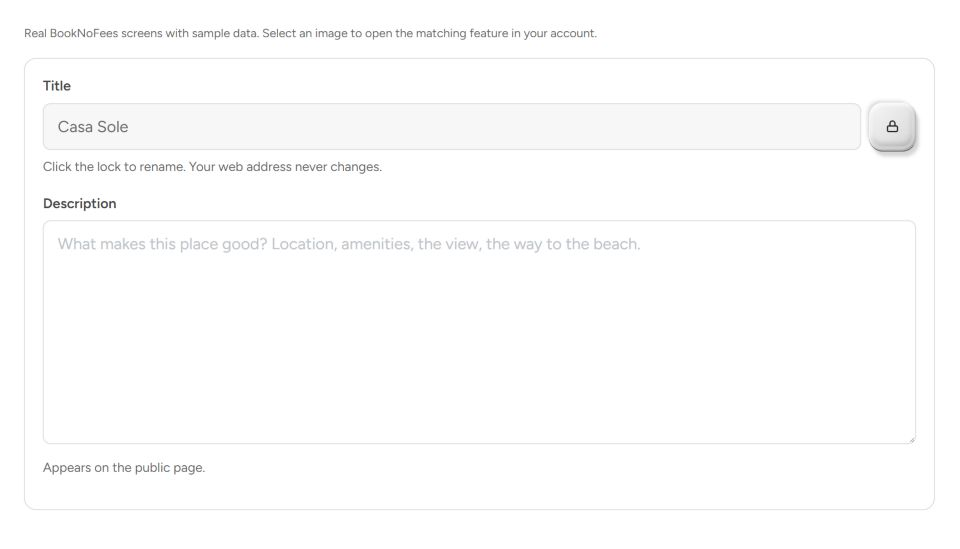
Task: Unlock the title with the padlock icon
Action: pyautogui.click(x=892, y=127)
